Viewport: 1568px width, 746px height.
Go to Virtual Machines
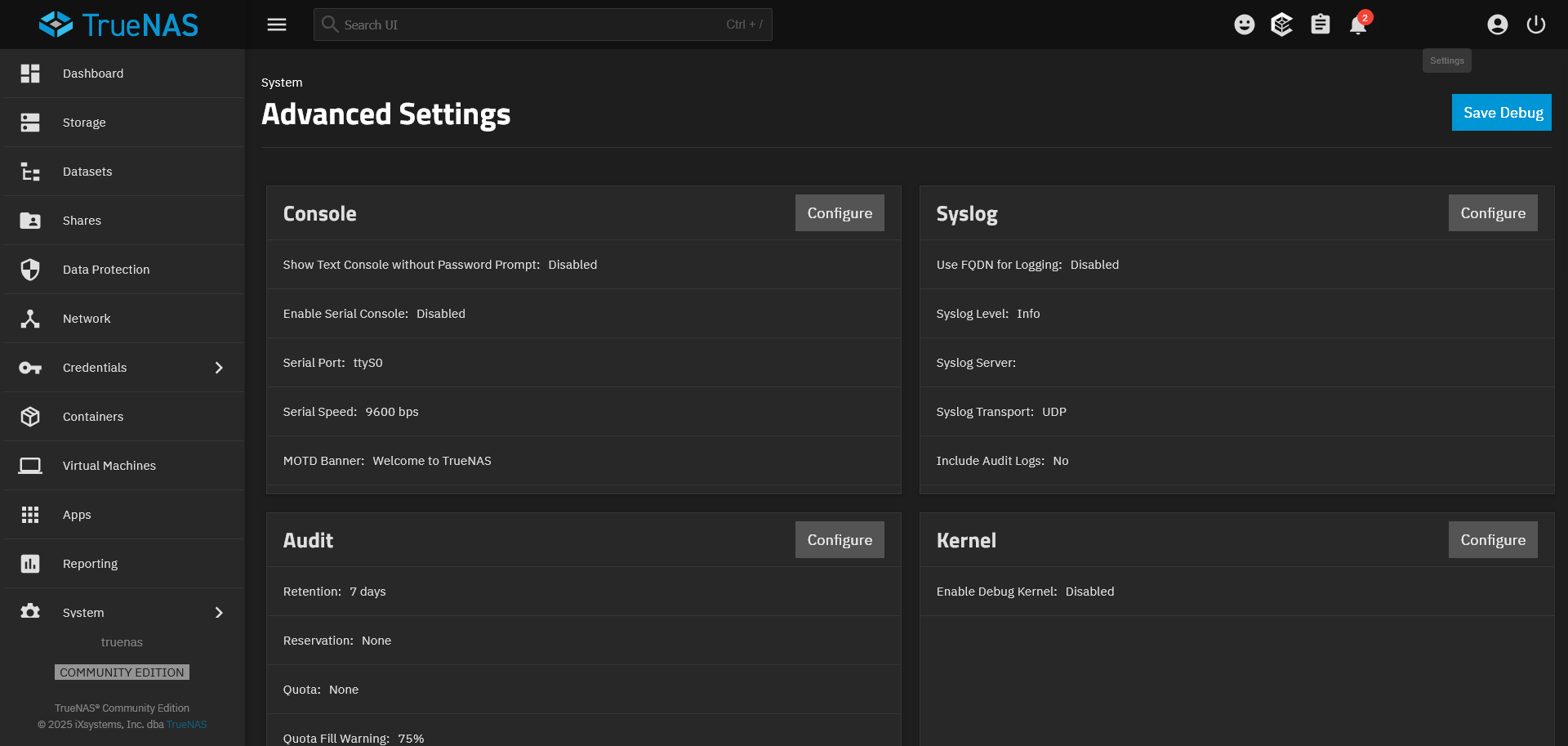click(x=122, y=466)
